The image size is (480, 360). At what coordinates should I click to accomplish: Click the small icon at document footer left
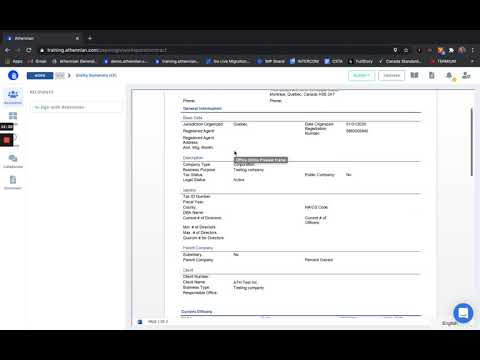tap(140, 322)
